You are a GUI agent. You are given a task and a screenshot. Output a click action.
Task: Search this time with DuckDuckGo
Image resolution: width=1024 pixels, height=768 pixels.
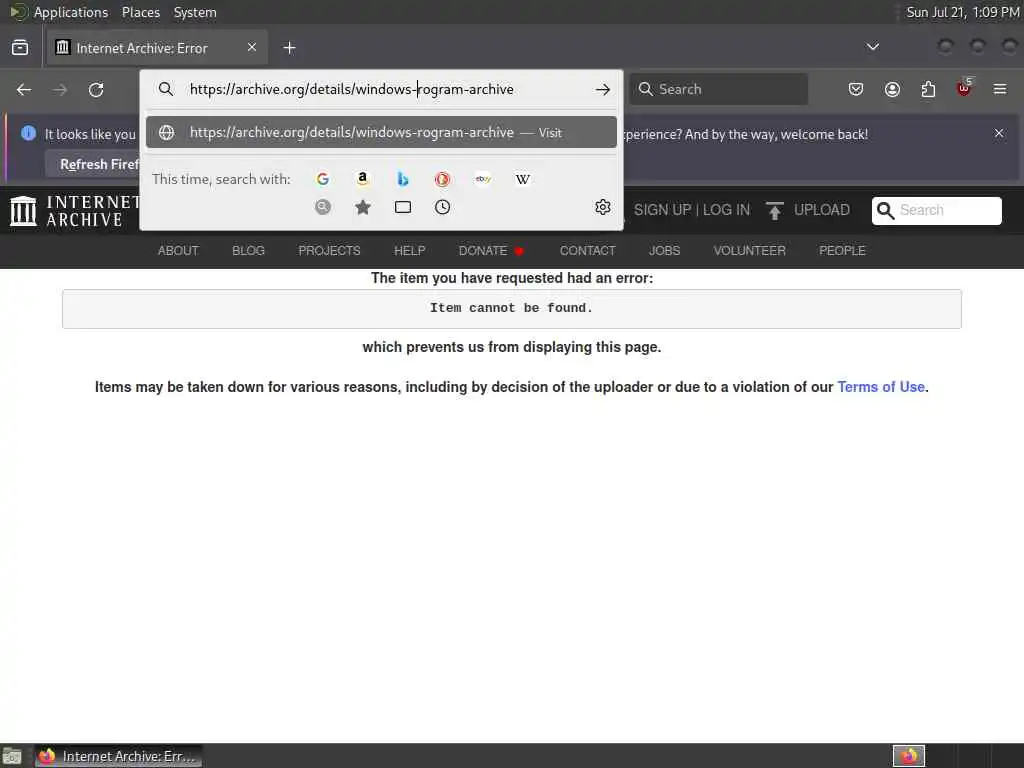(443, 179)
